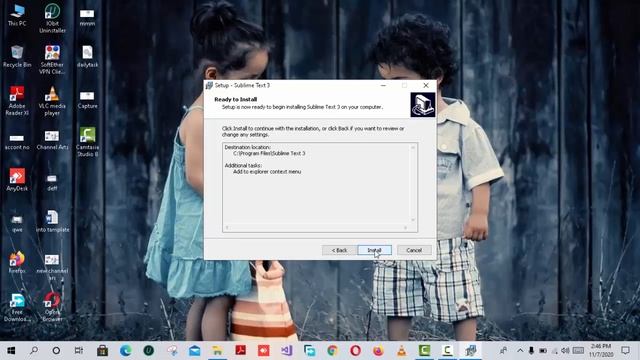Click the setup icon in the title bar
Viewport: 640px width, 360px height.
pos(209,85)
